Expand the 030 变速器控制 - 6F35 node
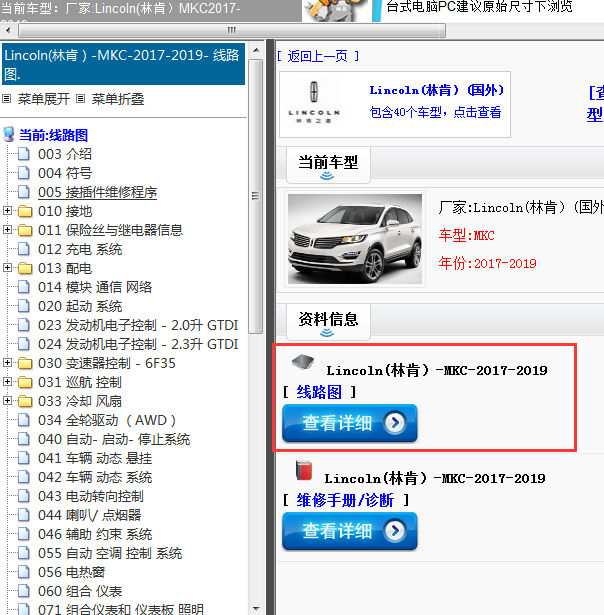 (7, 362)
